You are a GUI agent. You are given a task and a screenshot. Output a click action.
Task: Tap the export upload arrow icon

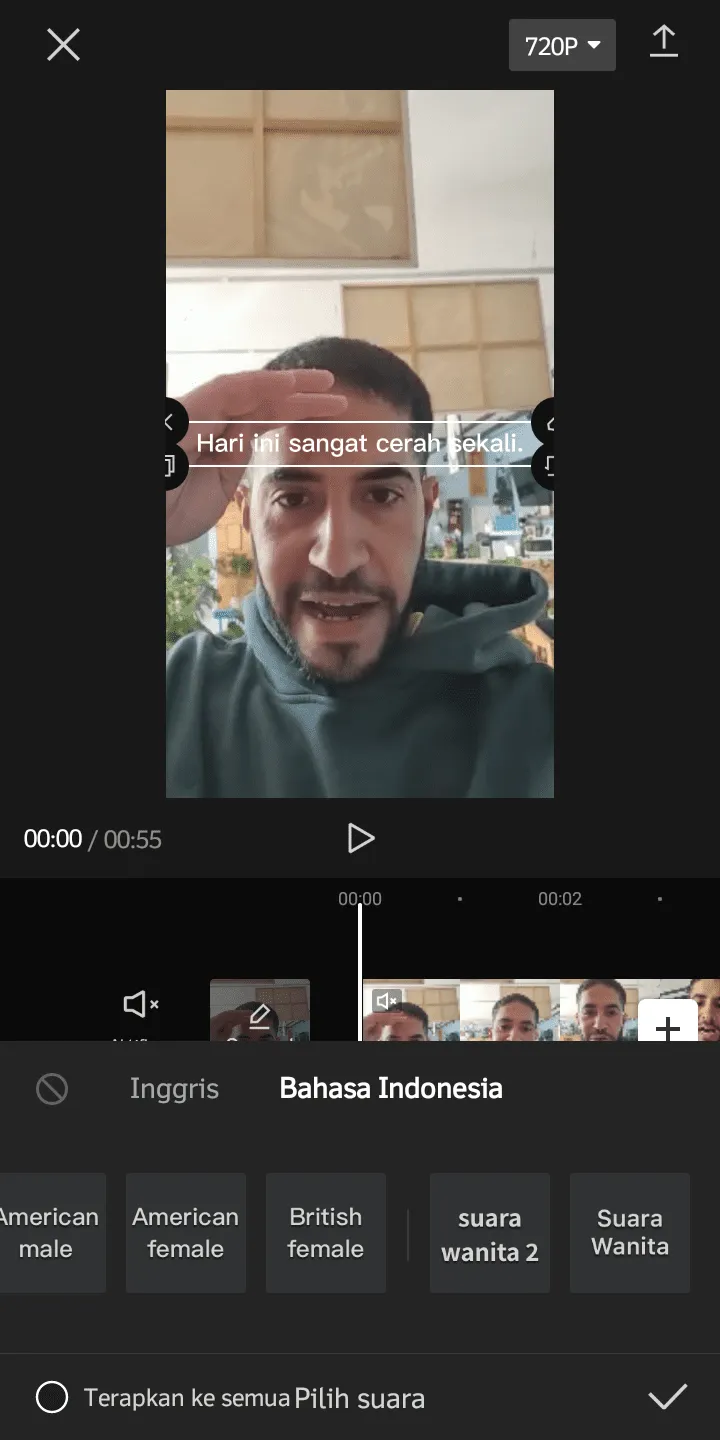664,42
